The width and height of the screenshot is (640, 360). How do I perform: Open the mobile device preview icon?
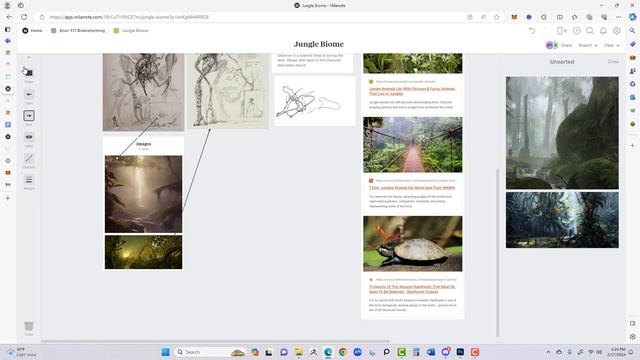[561, 31]
